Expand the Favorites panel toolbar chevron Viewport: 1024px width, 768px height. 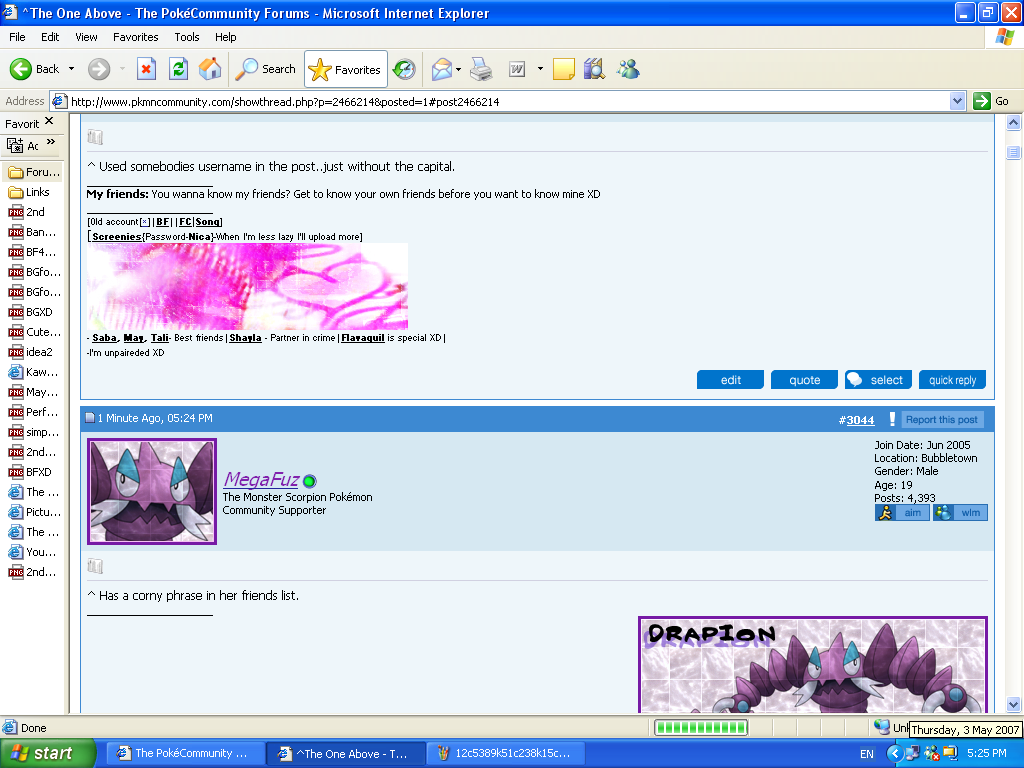tap(51, 142)
